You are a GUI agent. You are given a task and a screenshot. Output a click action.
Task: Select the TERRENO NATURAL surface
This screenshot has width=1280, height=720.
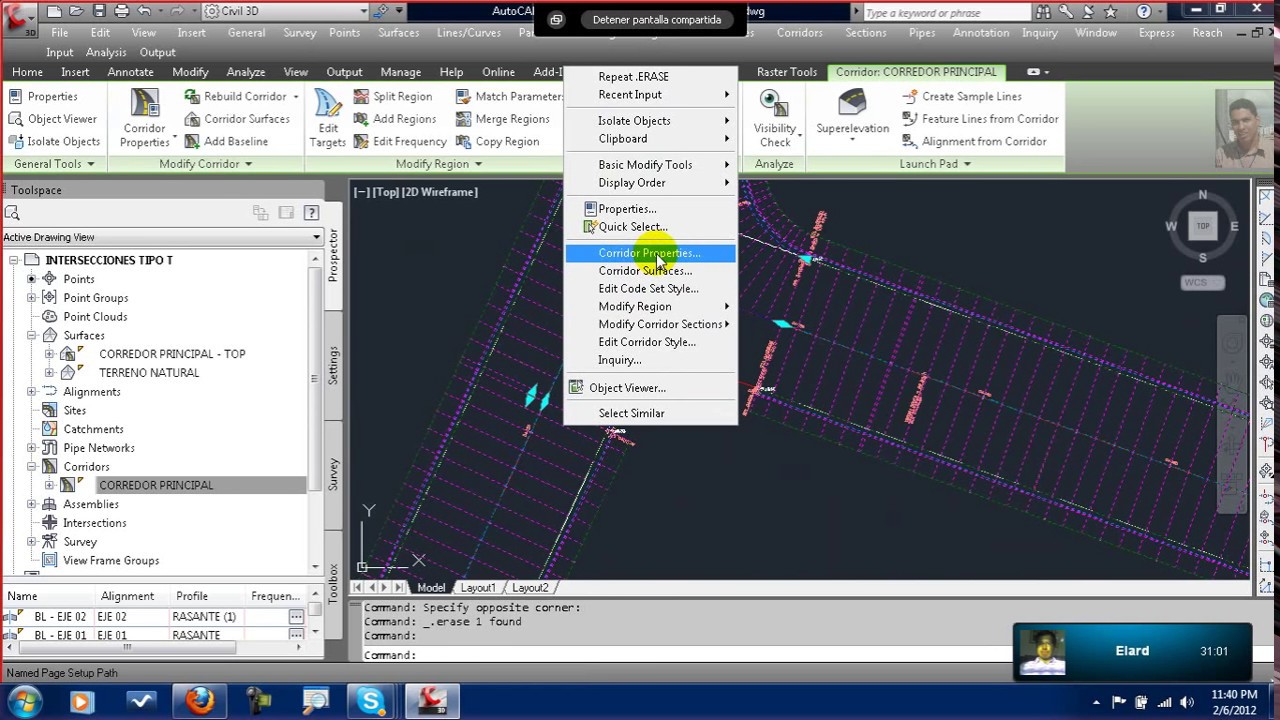pos(149,373)
